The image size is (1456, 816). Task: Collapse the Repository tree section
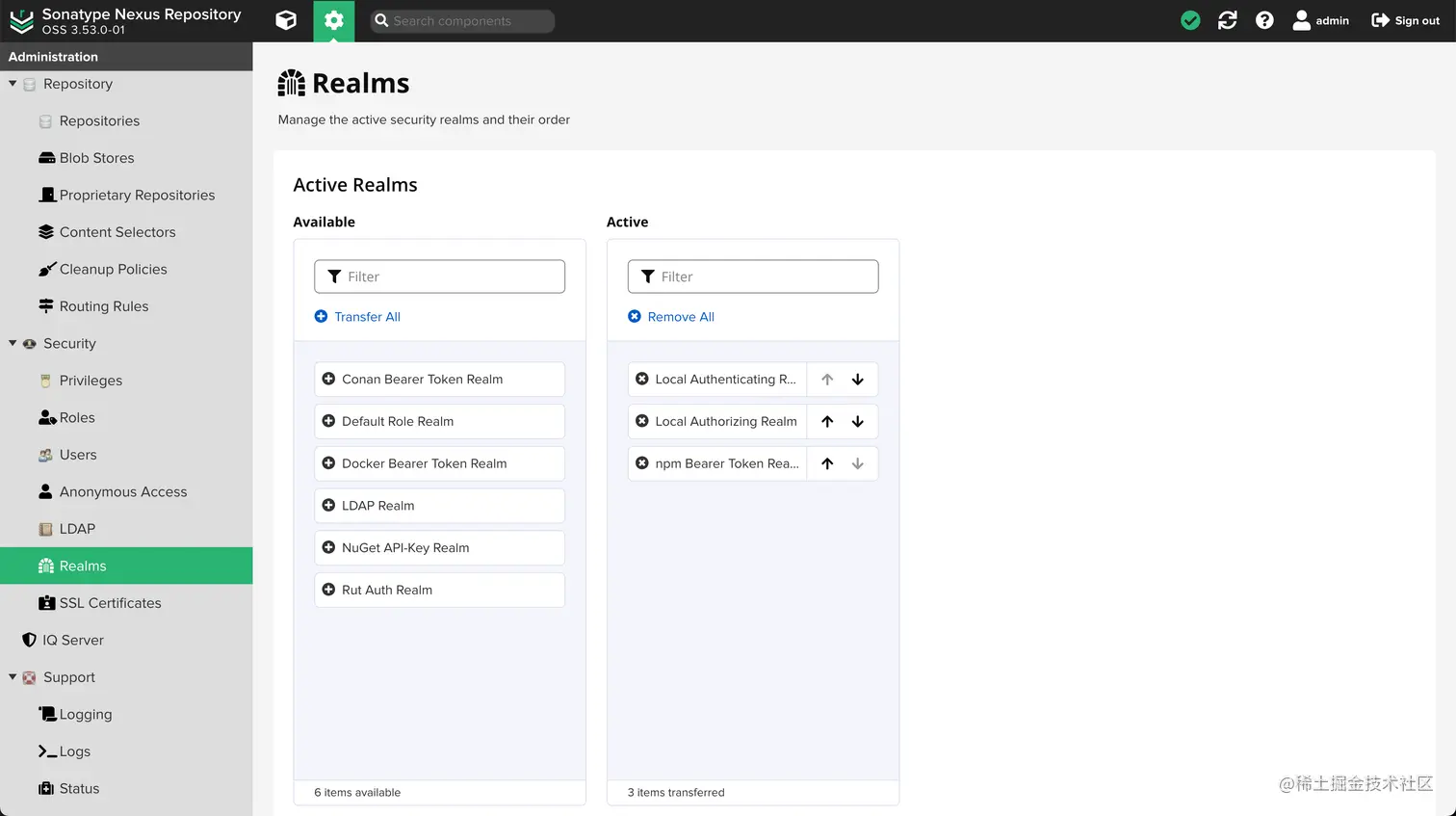(13, 84)
